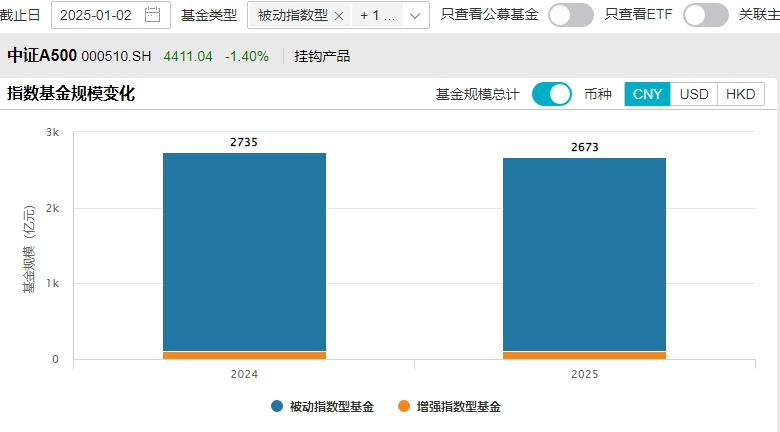
Task: Click the blue 2024 bar segment
Action: point(244,252)
